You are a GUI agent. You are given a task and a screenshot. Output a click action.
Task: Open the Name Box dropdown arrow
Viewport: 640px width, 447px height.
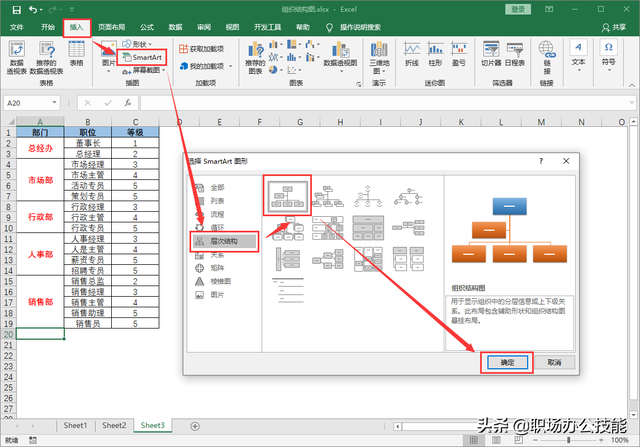54,102
